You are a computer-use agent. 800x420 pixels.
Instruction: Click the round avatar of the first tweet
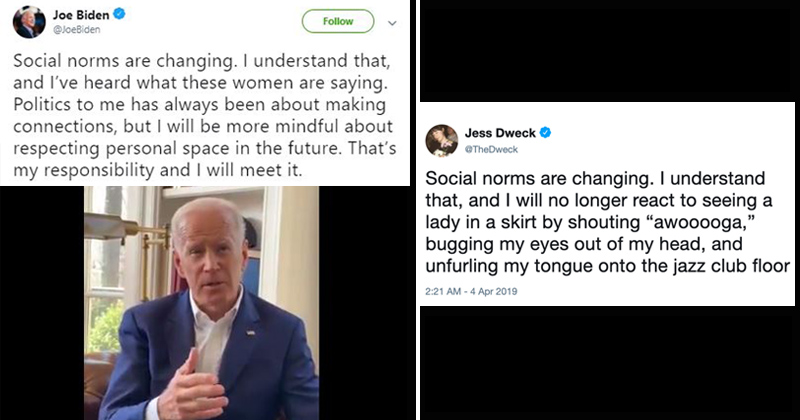(29, 22)
